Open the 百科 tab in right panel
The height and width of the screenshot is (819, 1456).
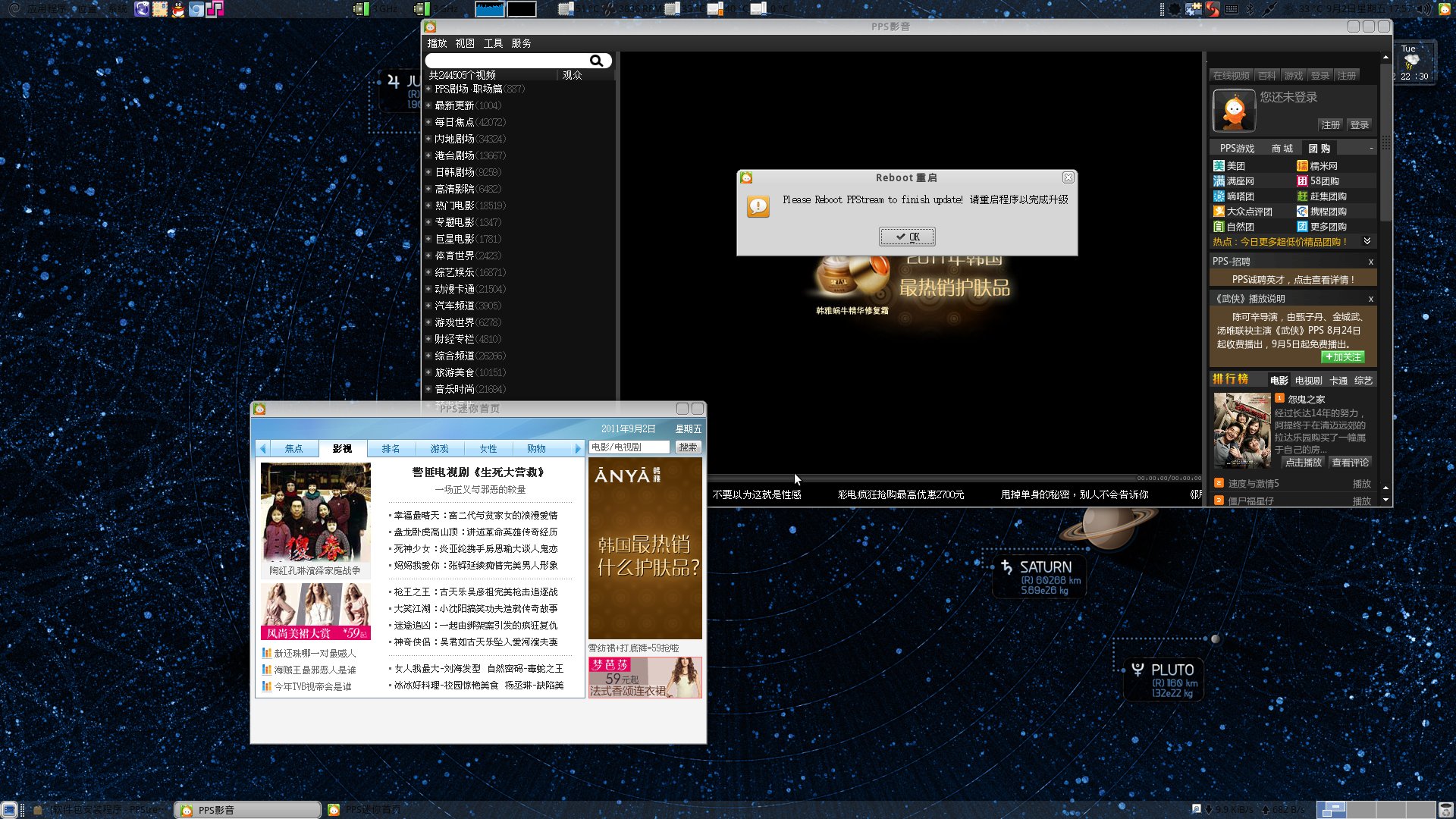pos(1266,76)
